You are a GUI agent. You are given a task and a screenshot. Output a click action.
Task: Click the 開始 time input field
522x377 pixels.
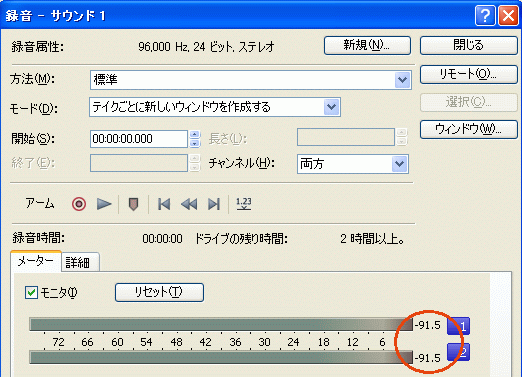[x=139, y=139]
